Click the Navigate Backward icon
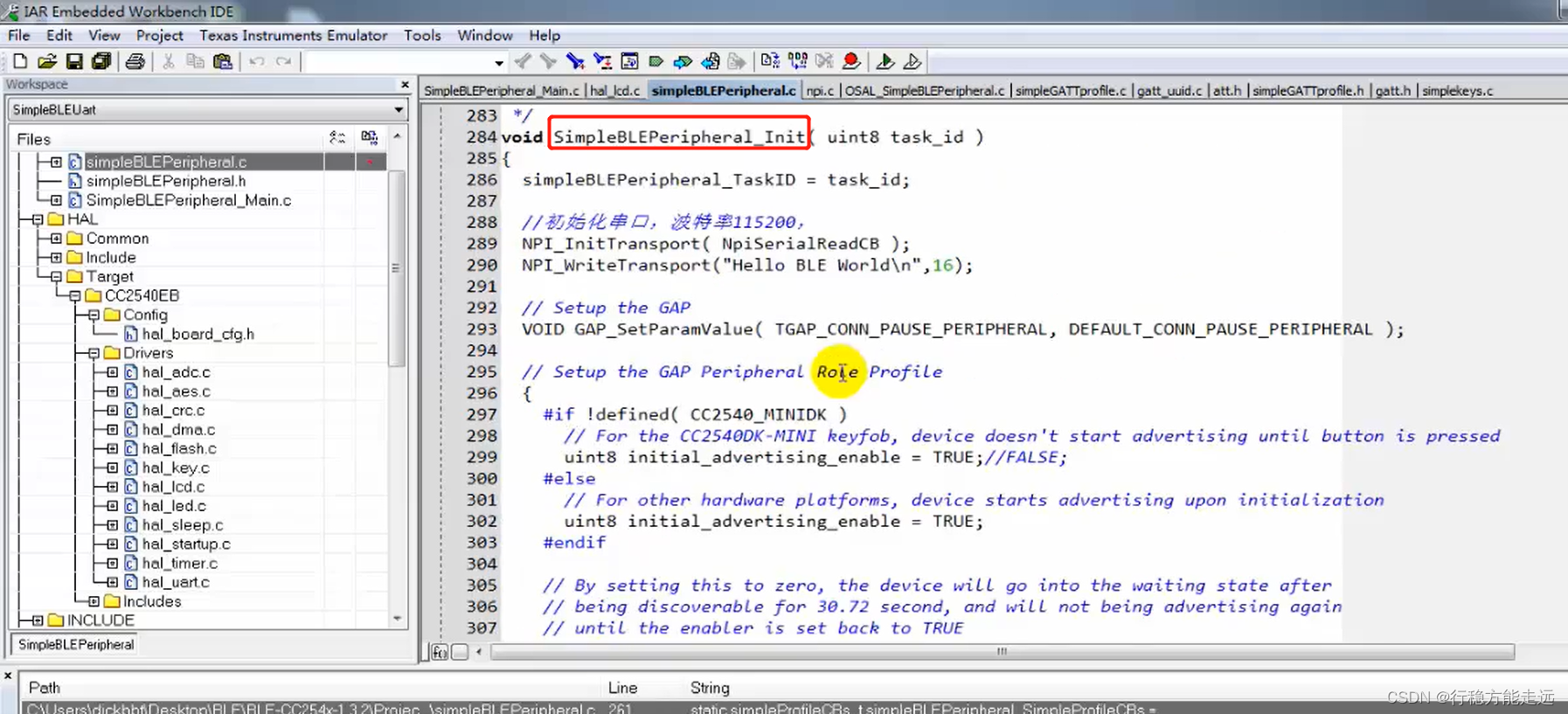 711,61
